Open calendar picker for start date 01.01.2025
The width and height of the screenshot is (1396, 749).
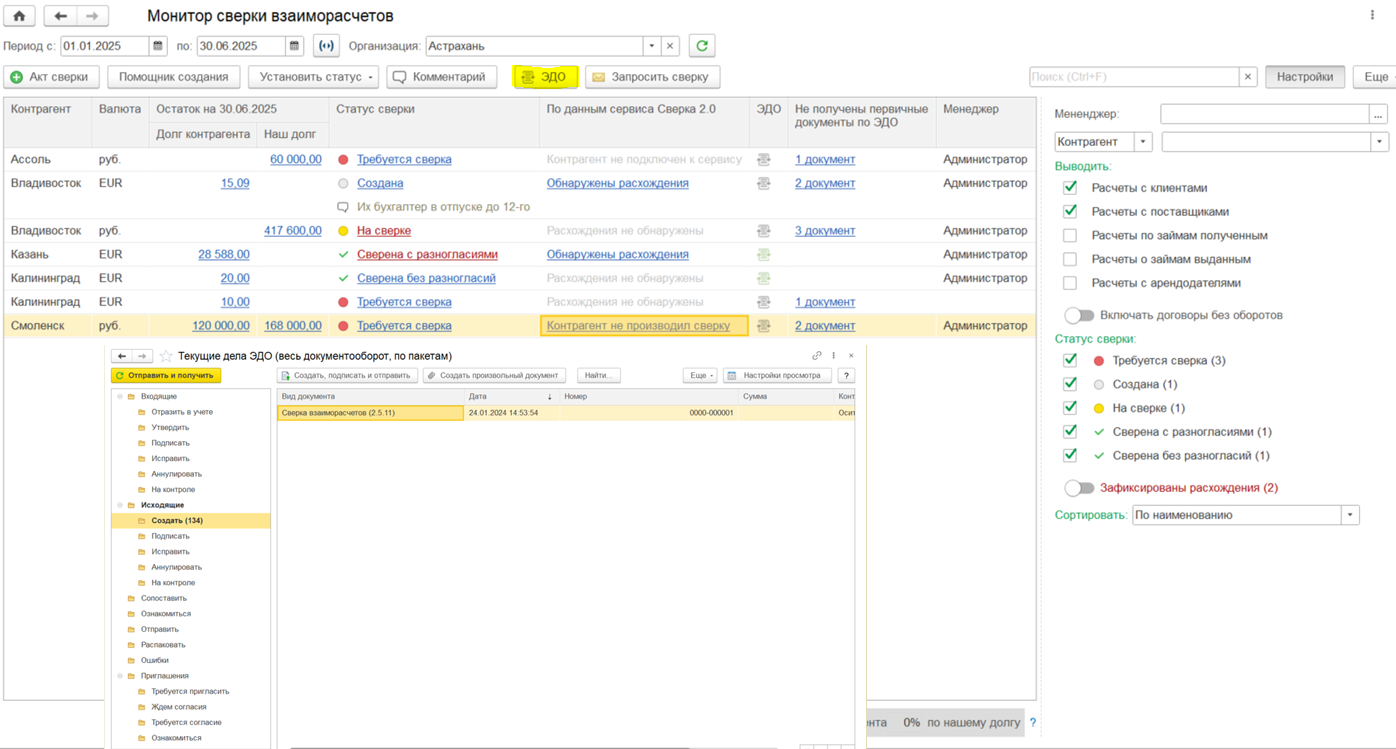point(158,46)
